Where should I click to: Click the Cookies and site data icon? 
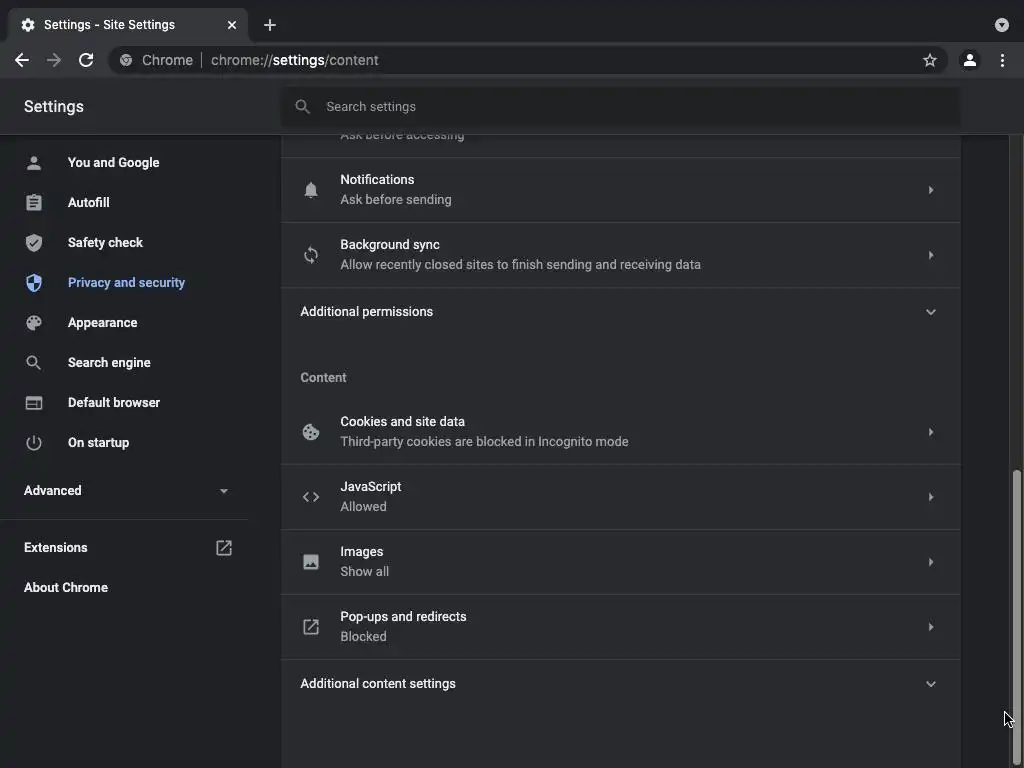pos(311,432)
